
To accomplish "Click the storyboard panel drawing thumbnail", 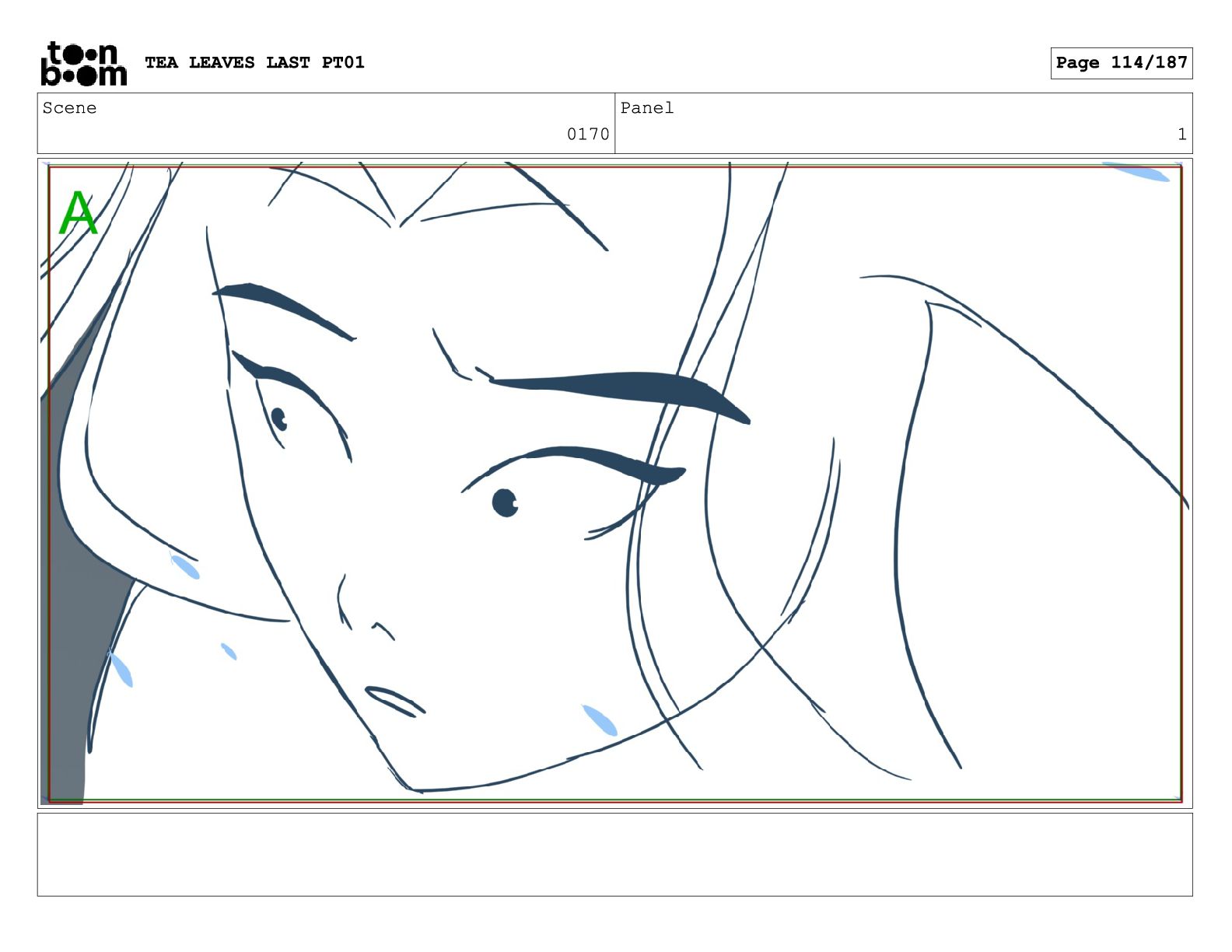I will point(614,483).
